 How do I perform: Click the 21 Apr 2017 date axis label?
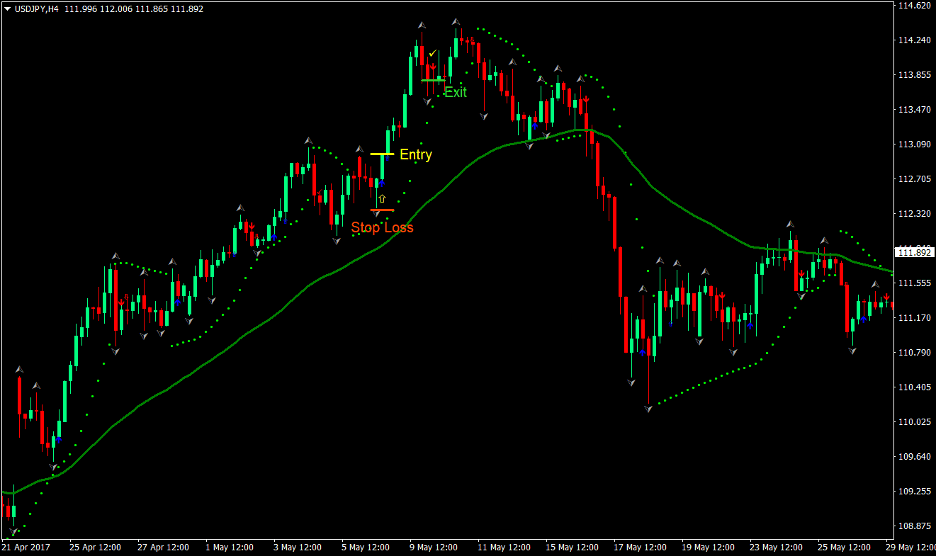[x=27, y=547]
